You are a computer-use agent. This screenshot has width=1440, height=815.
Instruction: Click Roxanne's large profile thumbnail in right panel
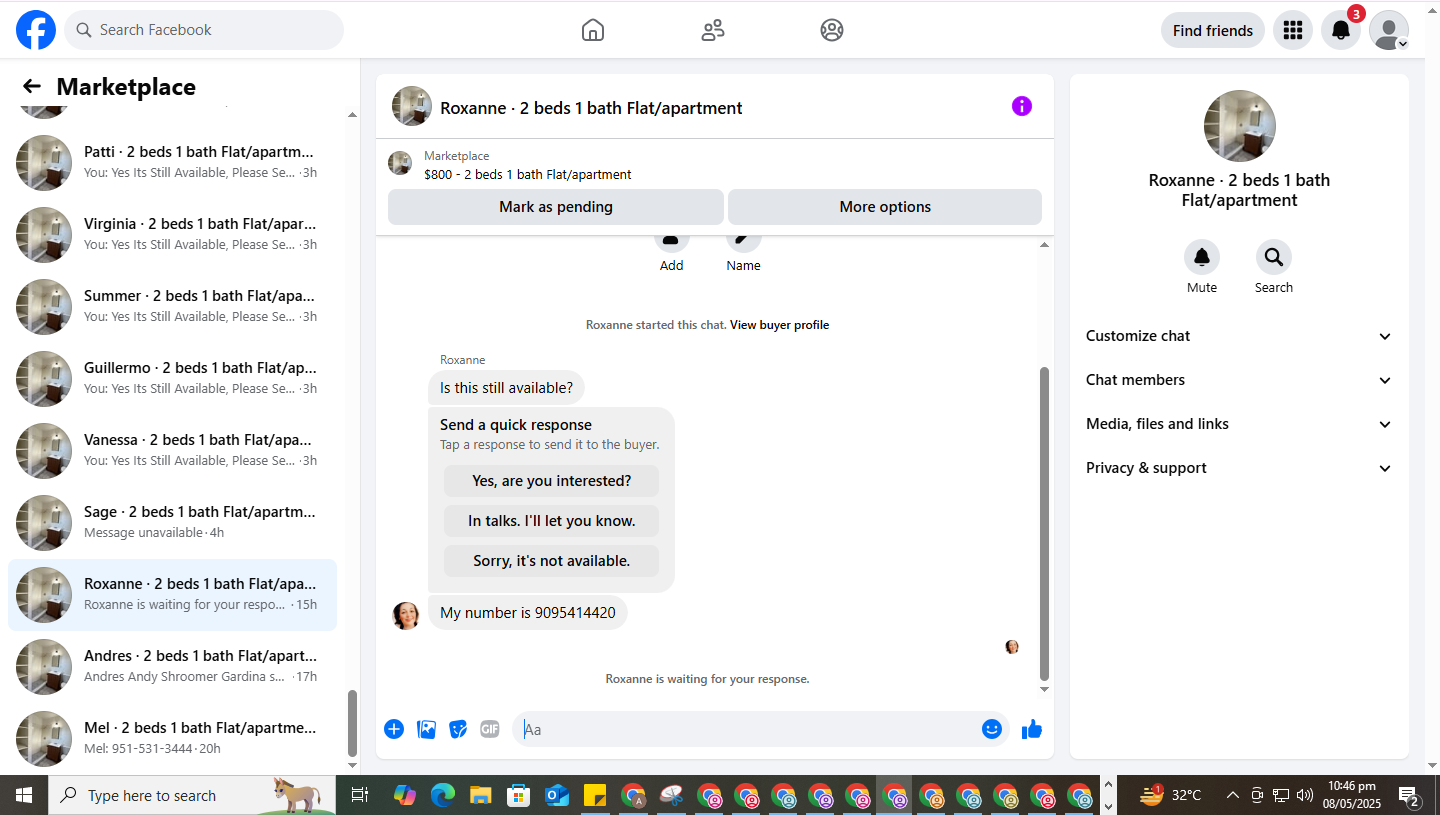(1240, 126)
